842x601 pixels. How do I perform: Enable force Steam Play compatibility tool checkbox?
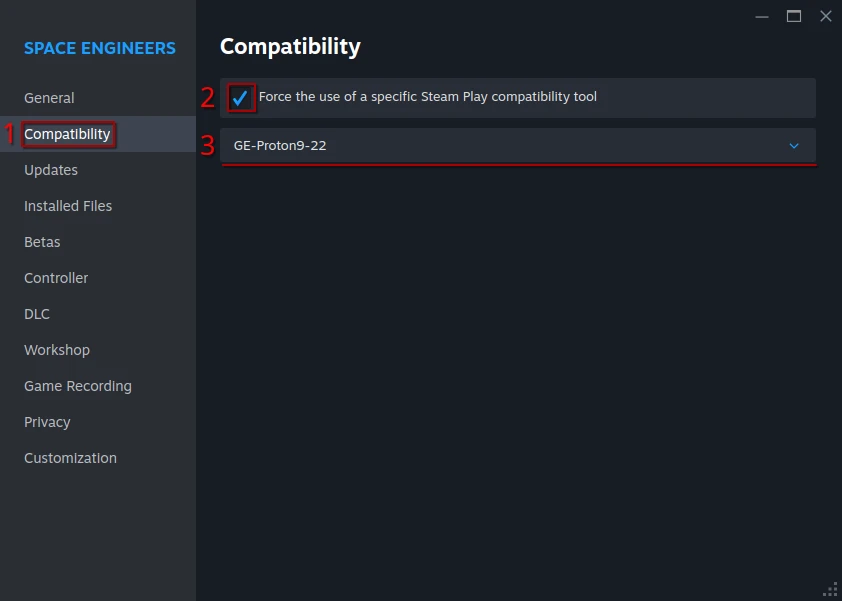(240, 97)
